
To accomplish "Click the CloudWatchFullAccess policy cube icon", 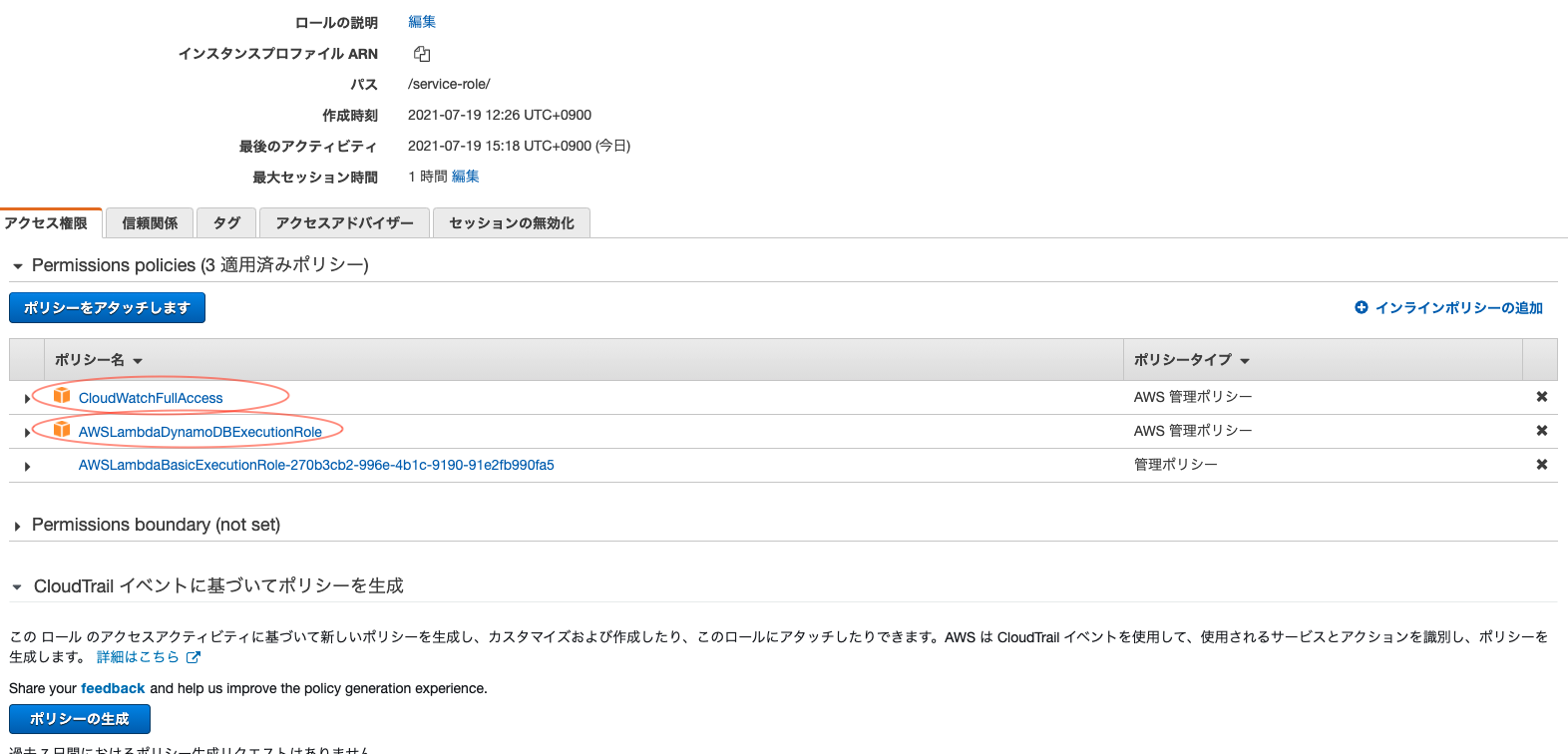I will click(x=62, y=395).
